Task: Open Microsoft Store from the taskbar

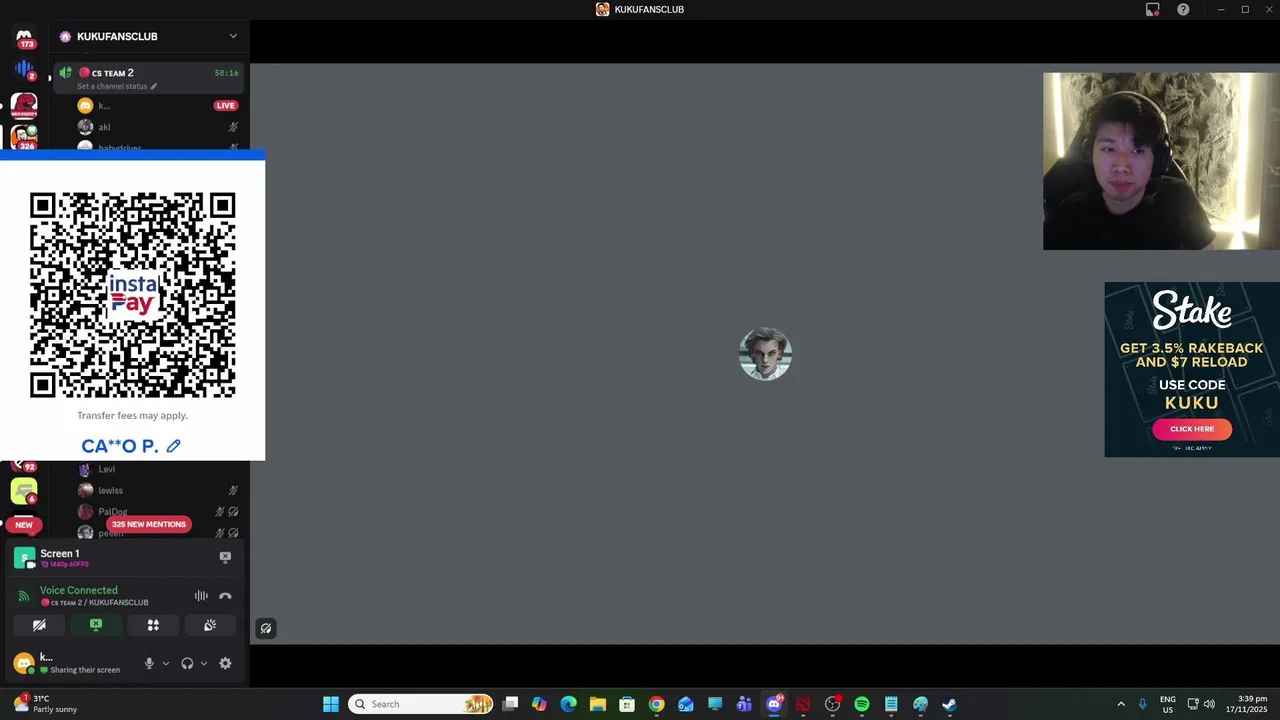Action: pyautogui.click(x=627, y=704)
